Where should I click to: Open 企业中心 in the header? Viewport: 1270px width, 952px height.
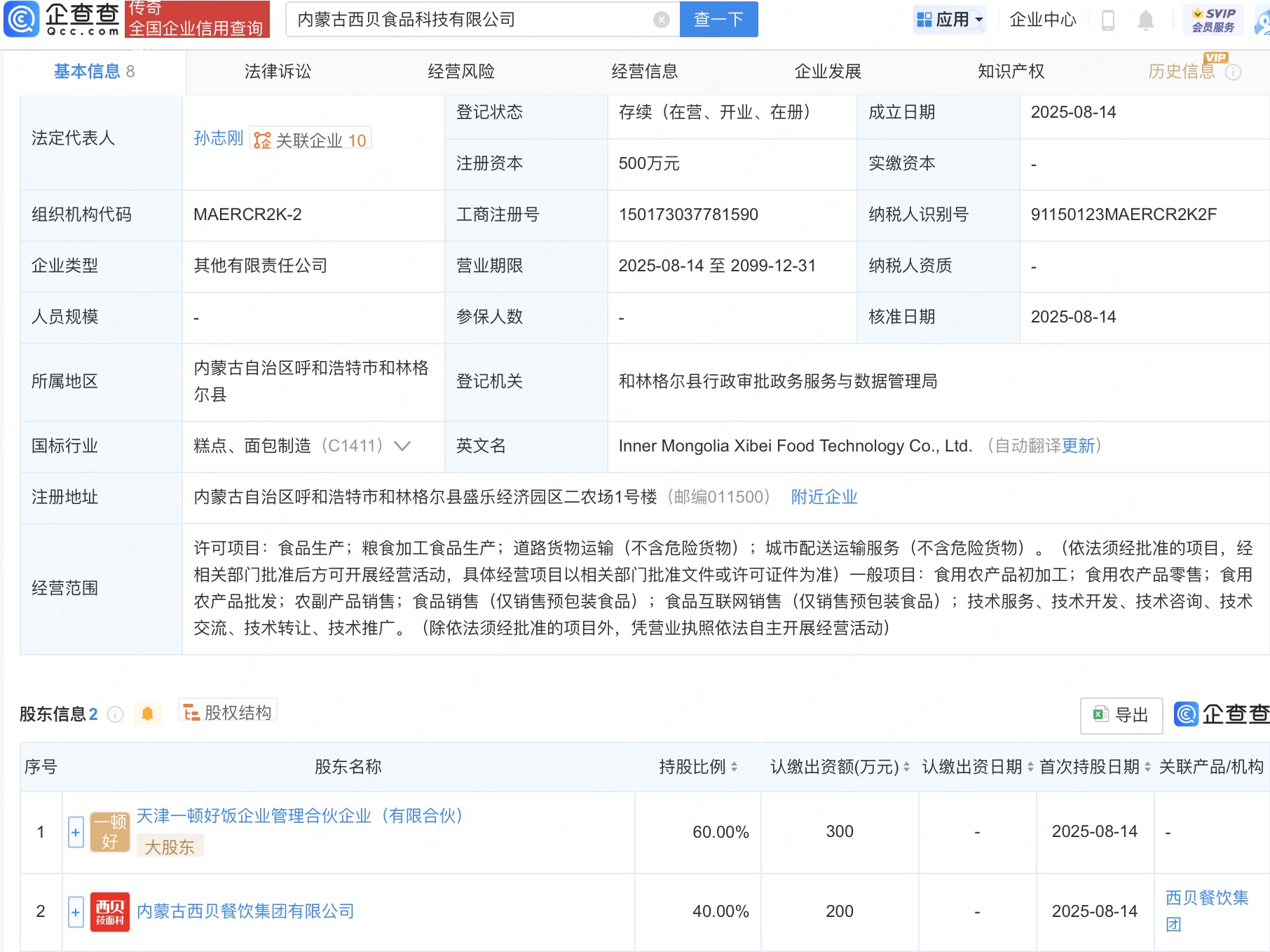pyautogui.click(x=1043, y=20)
